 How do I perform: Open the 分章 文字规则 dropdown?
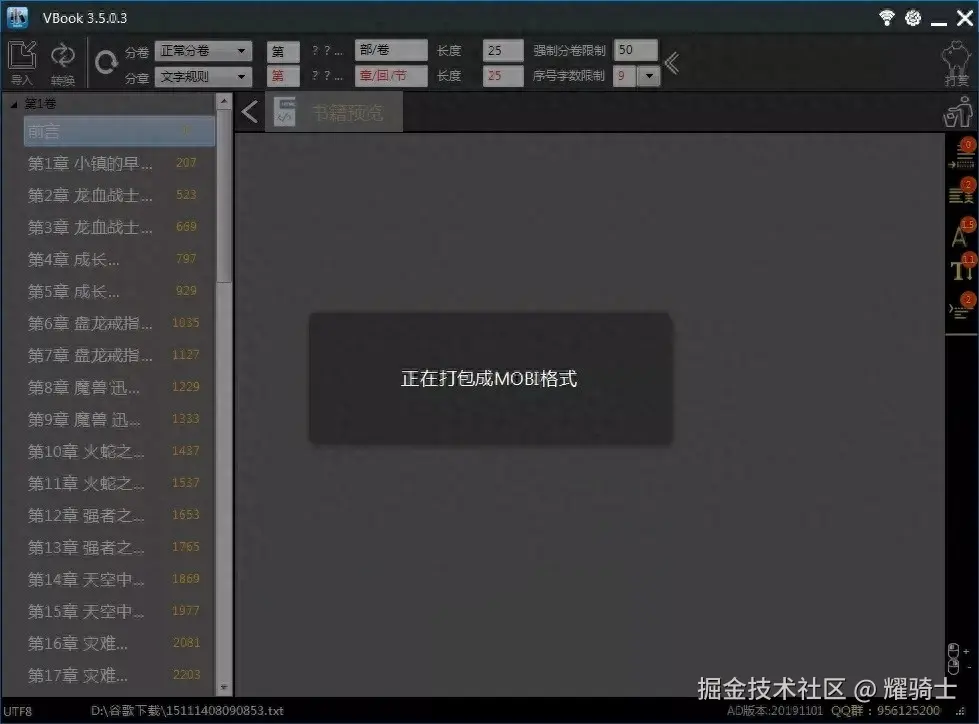tap(204, 77)
